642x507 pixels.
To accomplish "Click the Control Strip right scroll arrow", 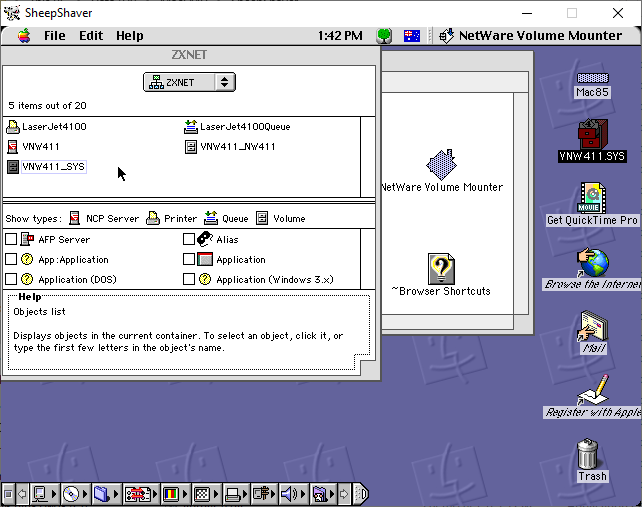I will (344, 494).
